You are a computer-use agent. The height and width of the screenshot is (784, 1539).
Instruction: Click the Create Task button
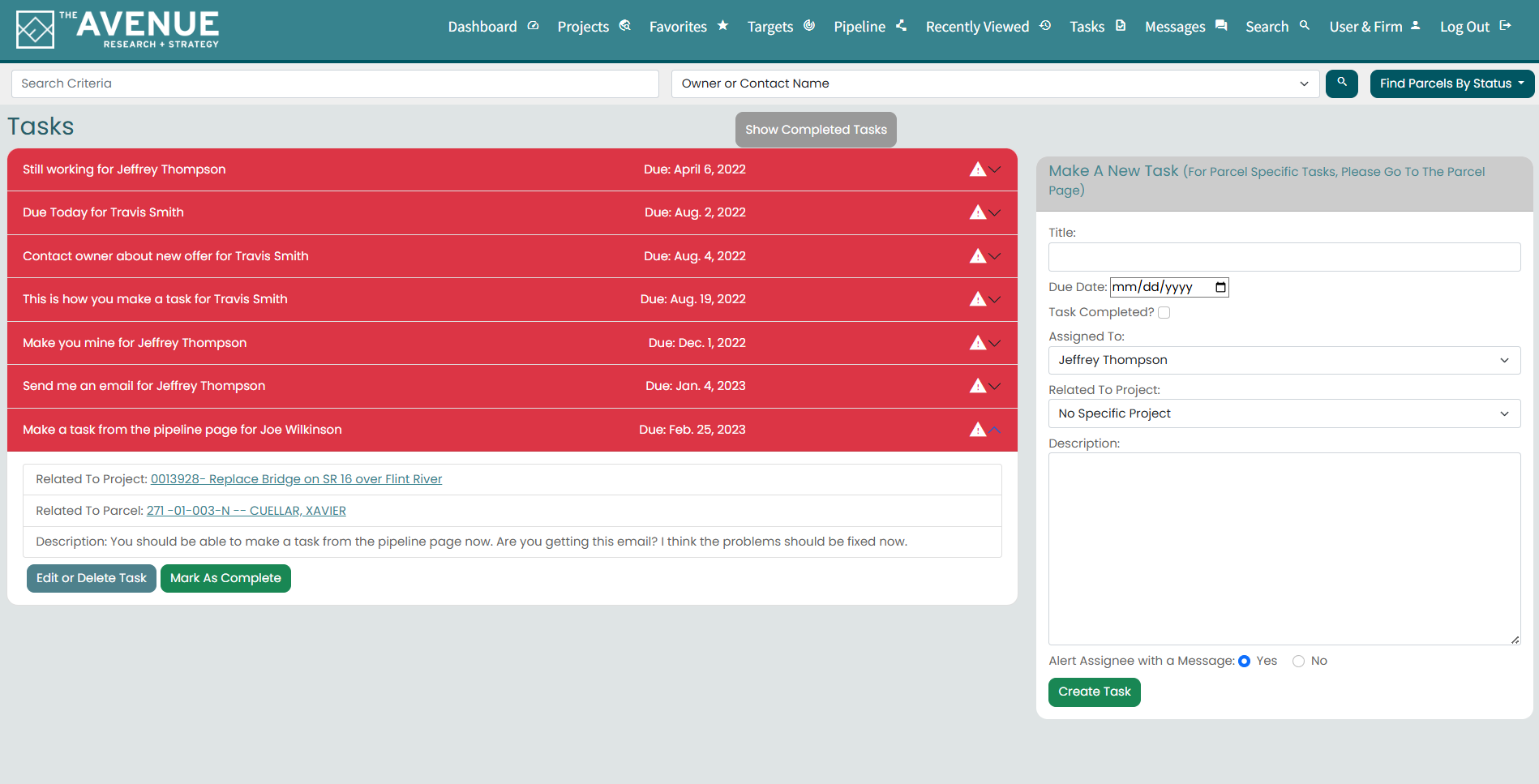coord(1094,692)
